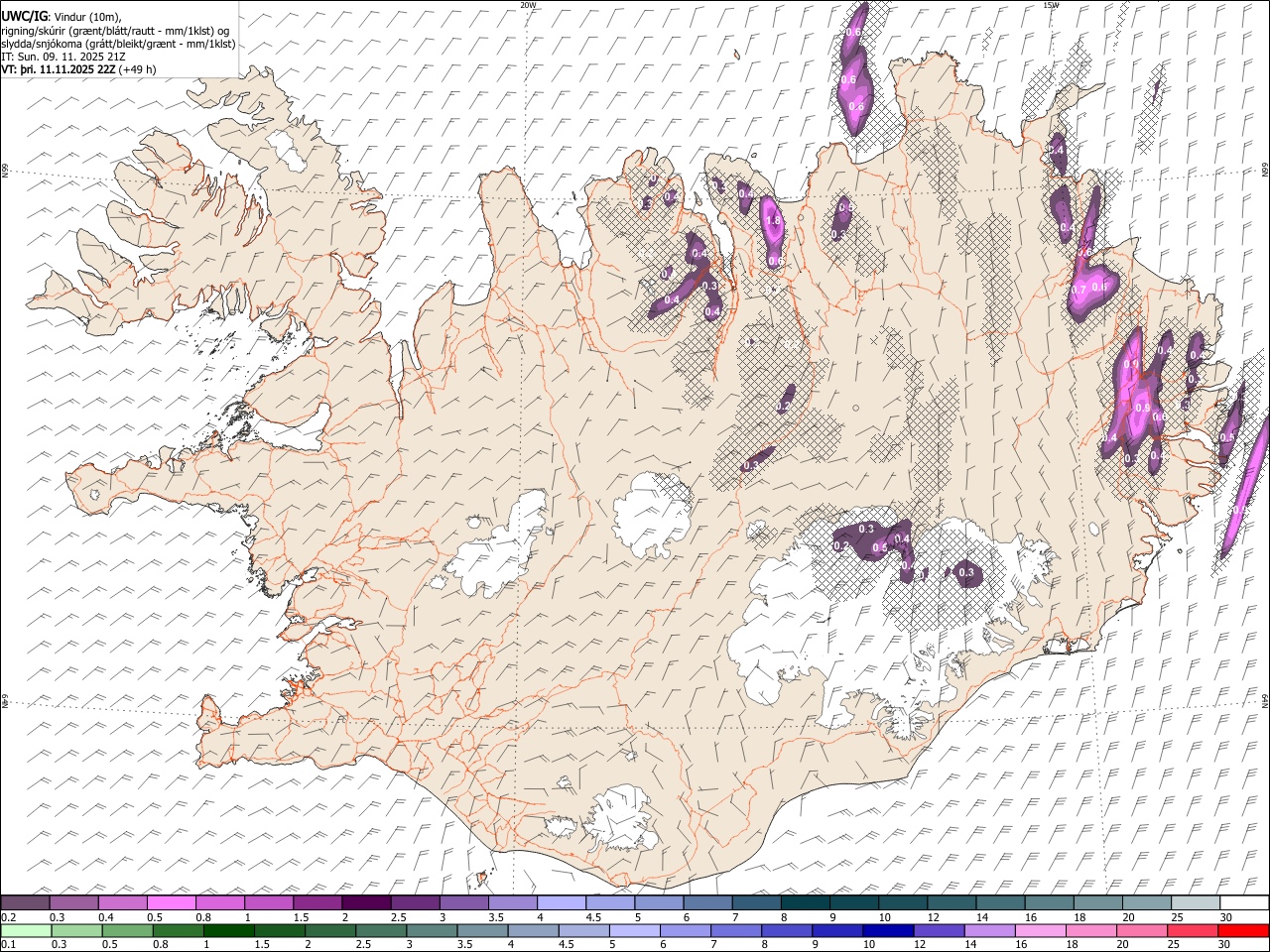Select the 6 slate-blue swatch, upper legend row
This screenshot has width=1270, height=952.
pos(706,902)
